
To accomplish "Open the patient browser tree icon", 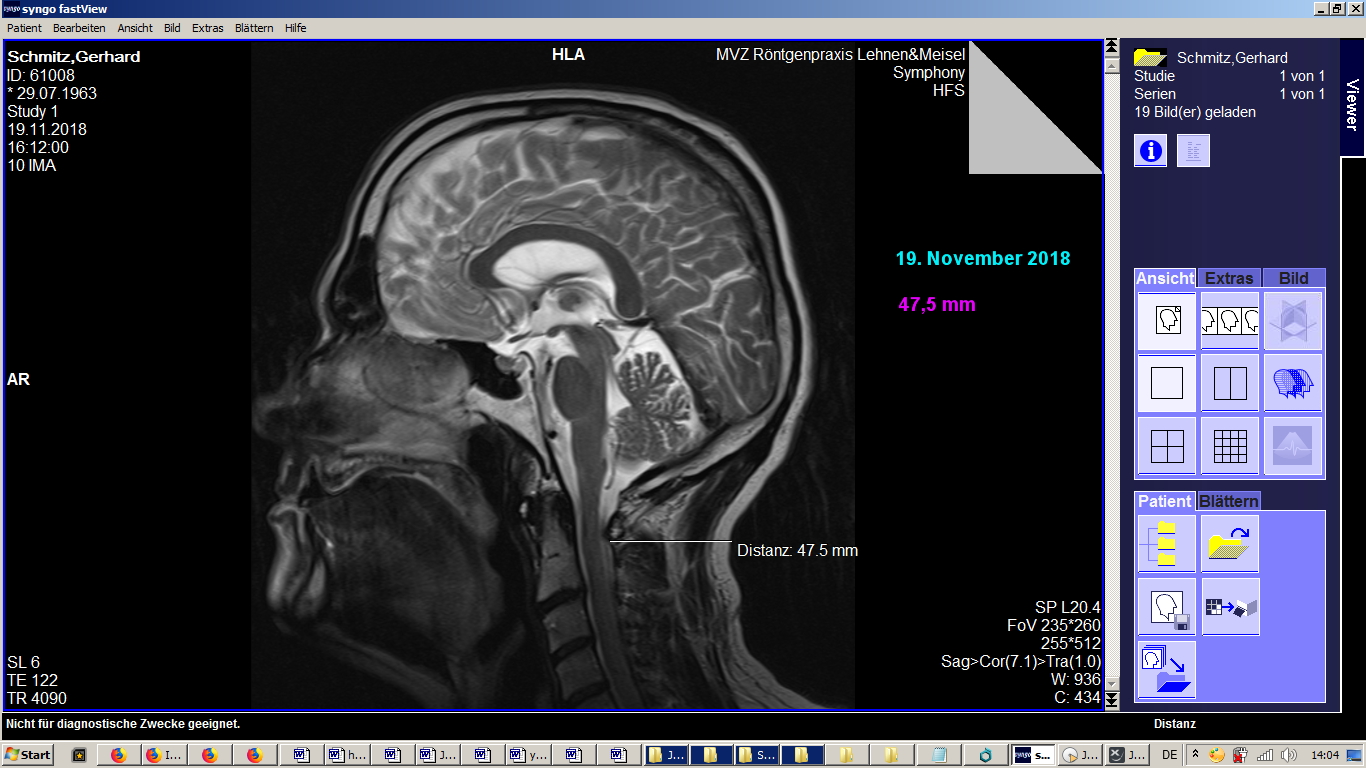I will (x=1166, y=544).
